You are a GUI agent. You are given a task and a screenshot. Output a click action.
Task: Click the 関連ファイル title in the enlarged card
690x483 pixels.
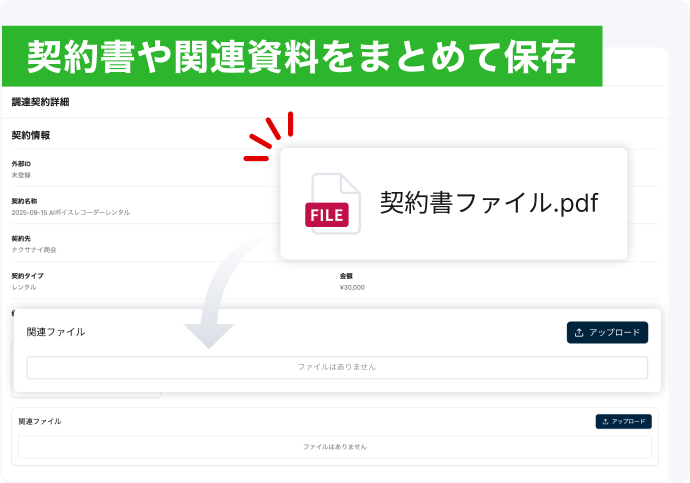point(56,332)
